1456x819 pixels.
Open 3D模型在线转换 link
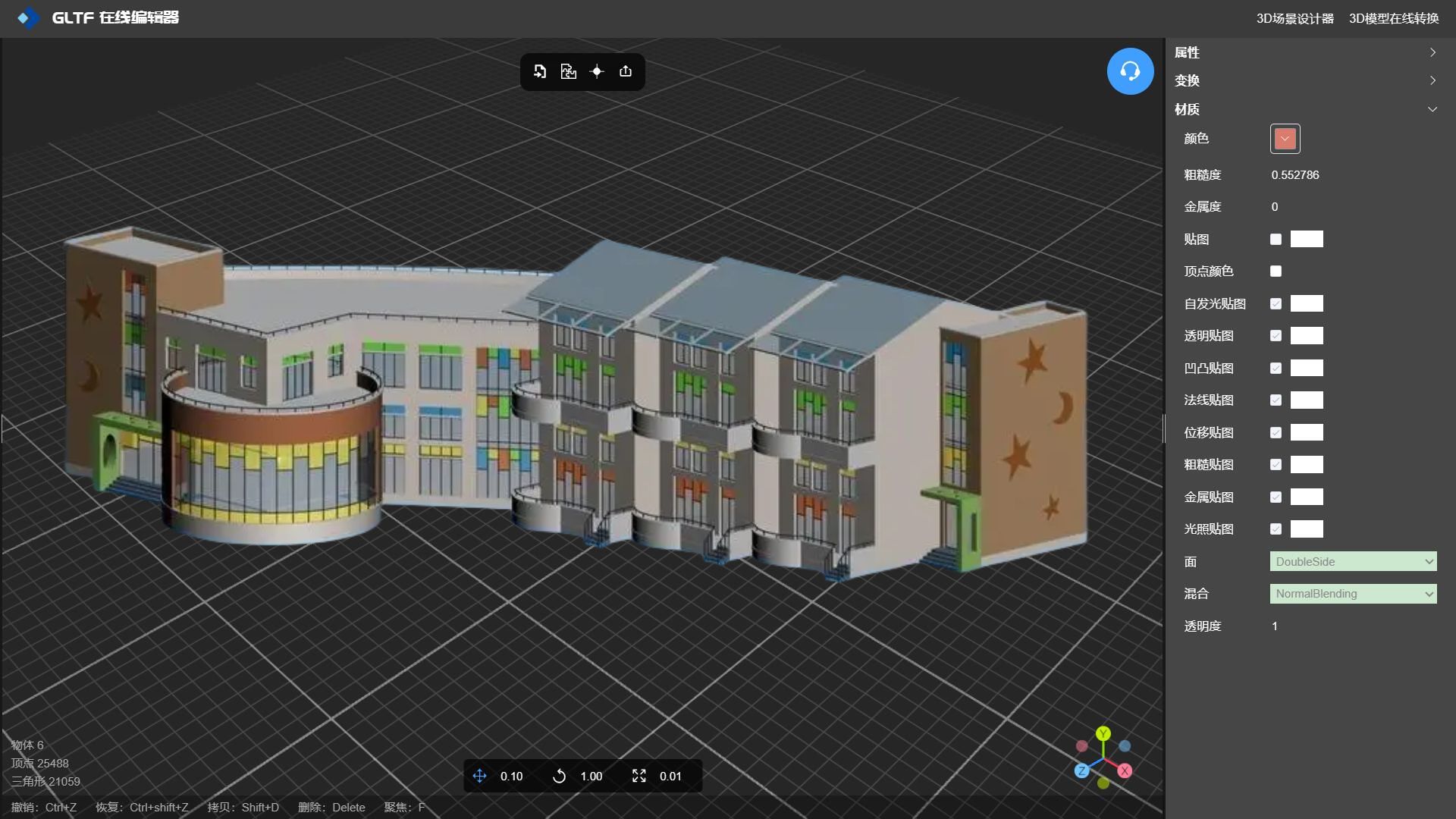(1394, 18)
